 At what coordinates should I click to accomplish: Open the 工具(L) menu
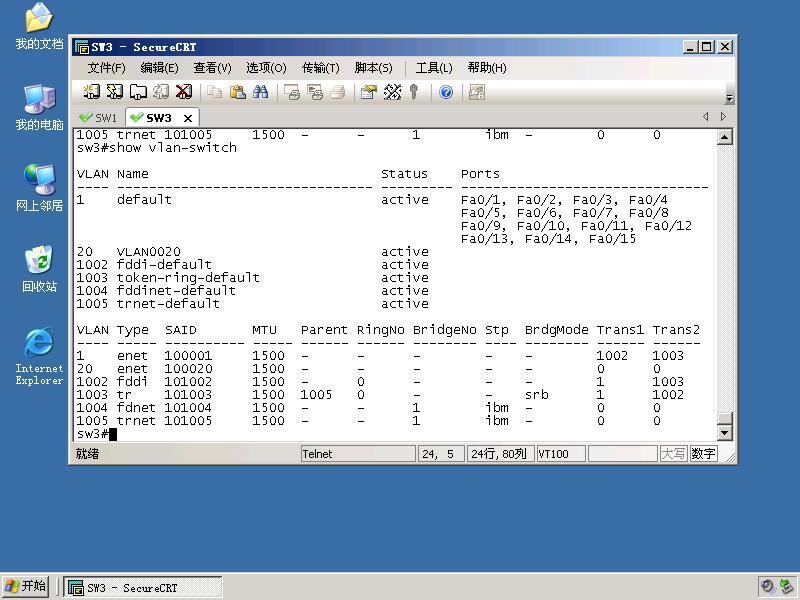[434, 68]
